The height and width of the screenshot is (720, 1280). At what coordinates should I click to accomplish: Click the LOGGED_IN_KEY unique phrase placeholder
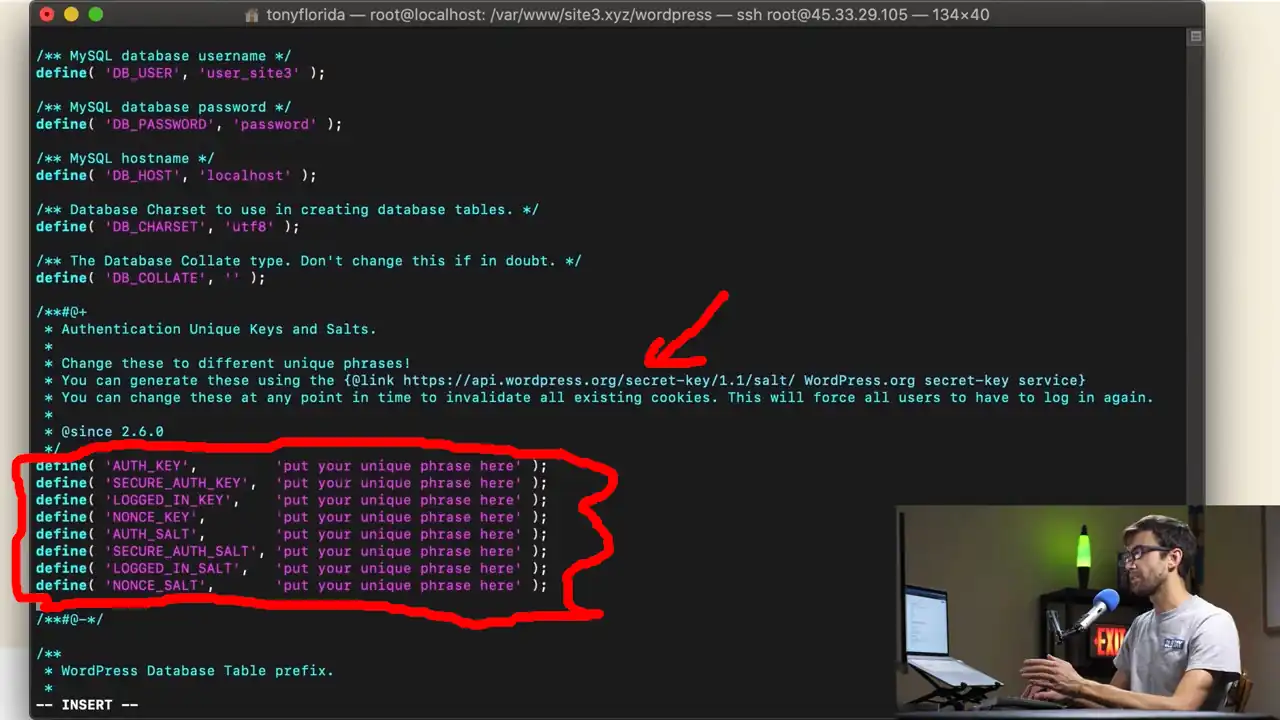click(x=399, y=500)
